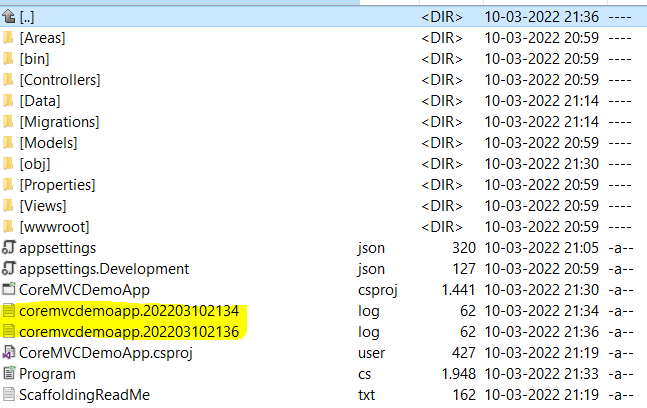Click the CoreMVCDemoApp.csproj user file icon

(9, 353)
